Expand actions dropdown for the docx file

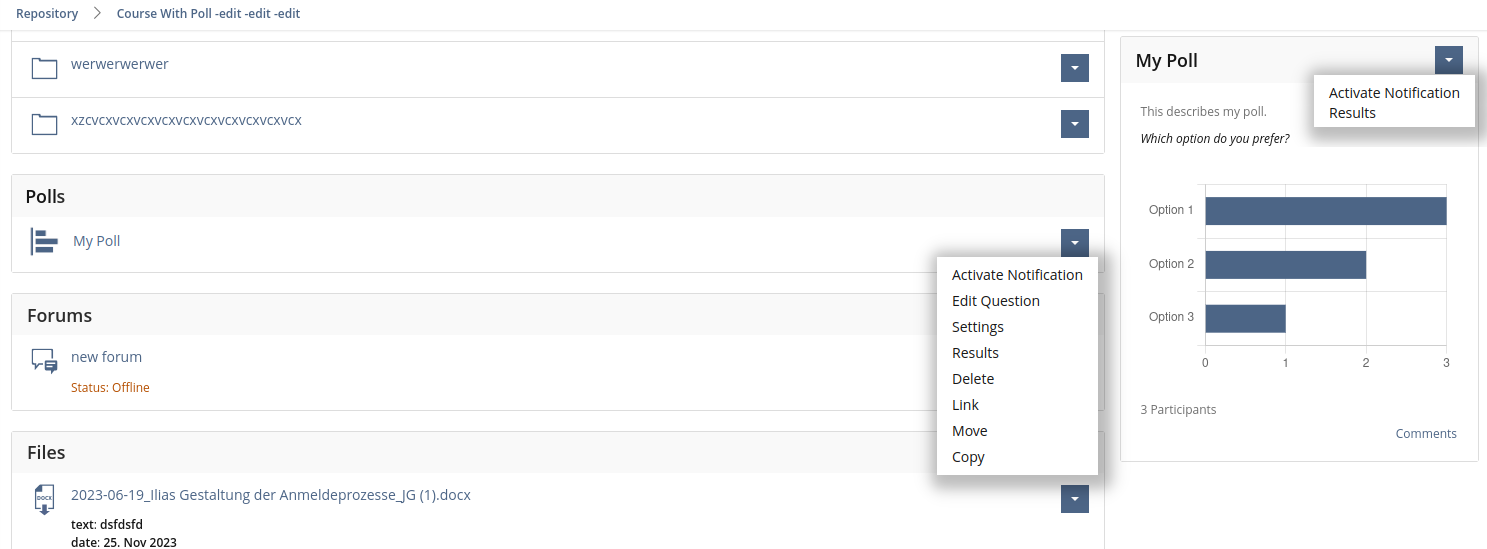[x=1074, y=498]
